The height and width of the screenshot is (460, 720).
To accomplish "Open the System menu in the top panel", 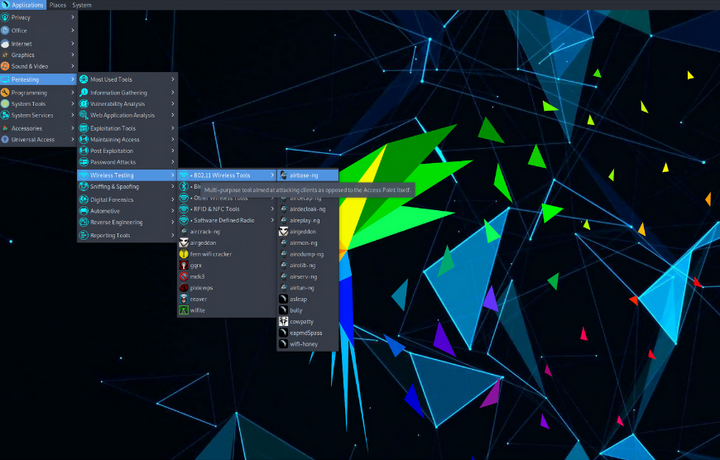I will pyautogui.click(x=82, y=5).
